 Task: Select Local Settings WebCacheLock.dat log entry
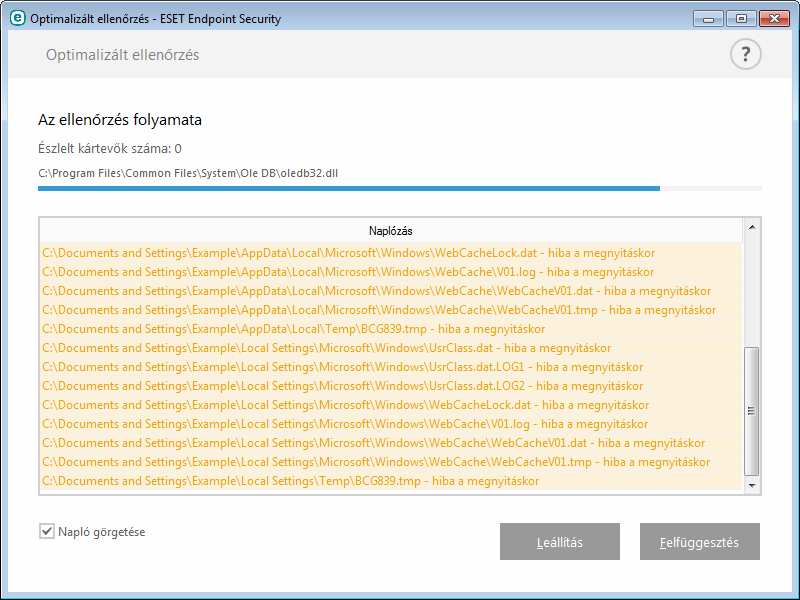pyautogui.click(x=391, y=405)
